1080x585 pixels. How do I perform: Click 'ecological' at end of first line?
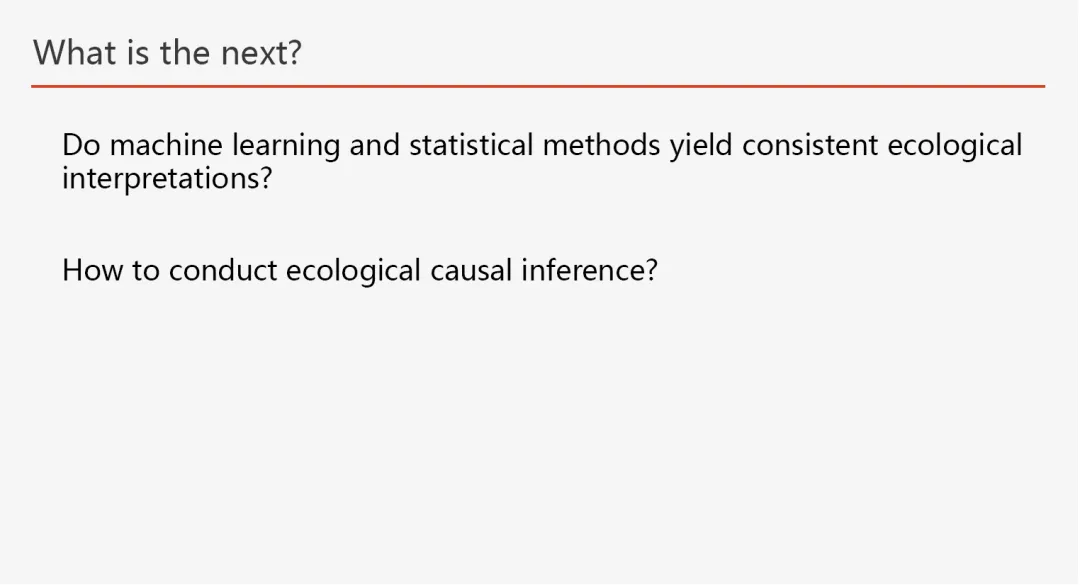pyautogui.click(x=955, y=146)
